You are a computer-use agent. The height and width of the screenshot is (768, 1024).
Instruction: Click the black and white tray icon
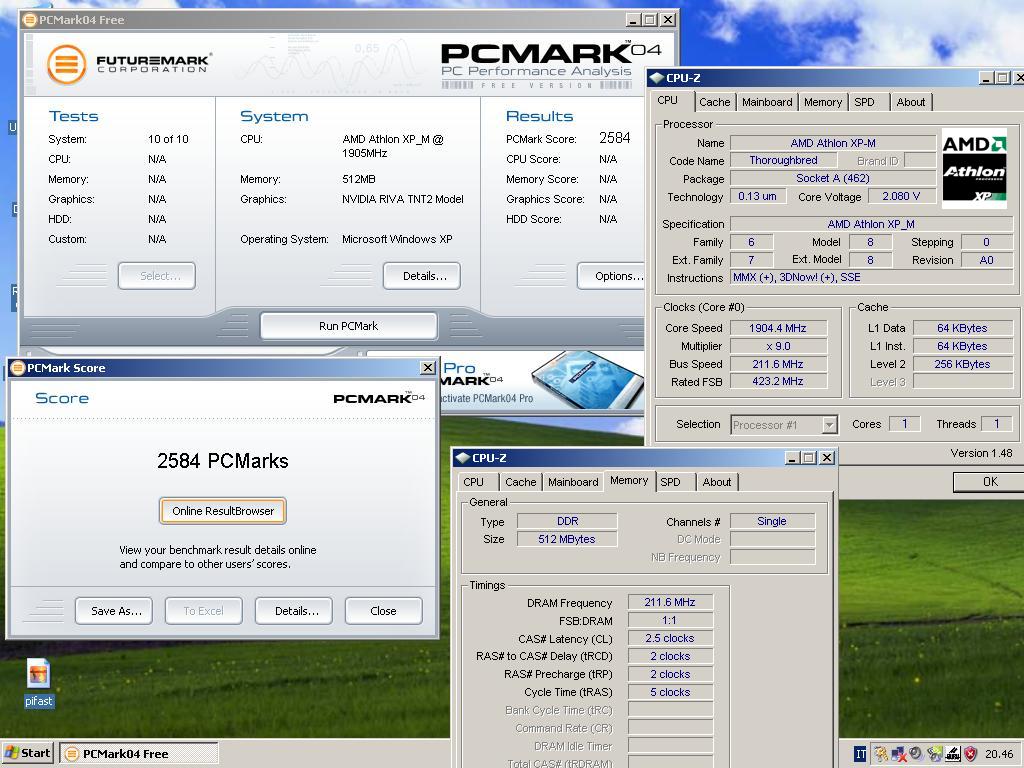click(953, 754)
